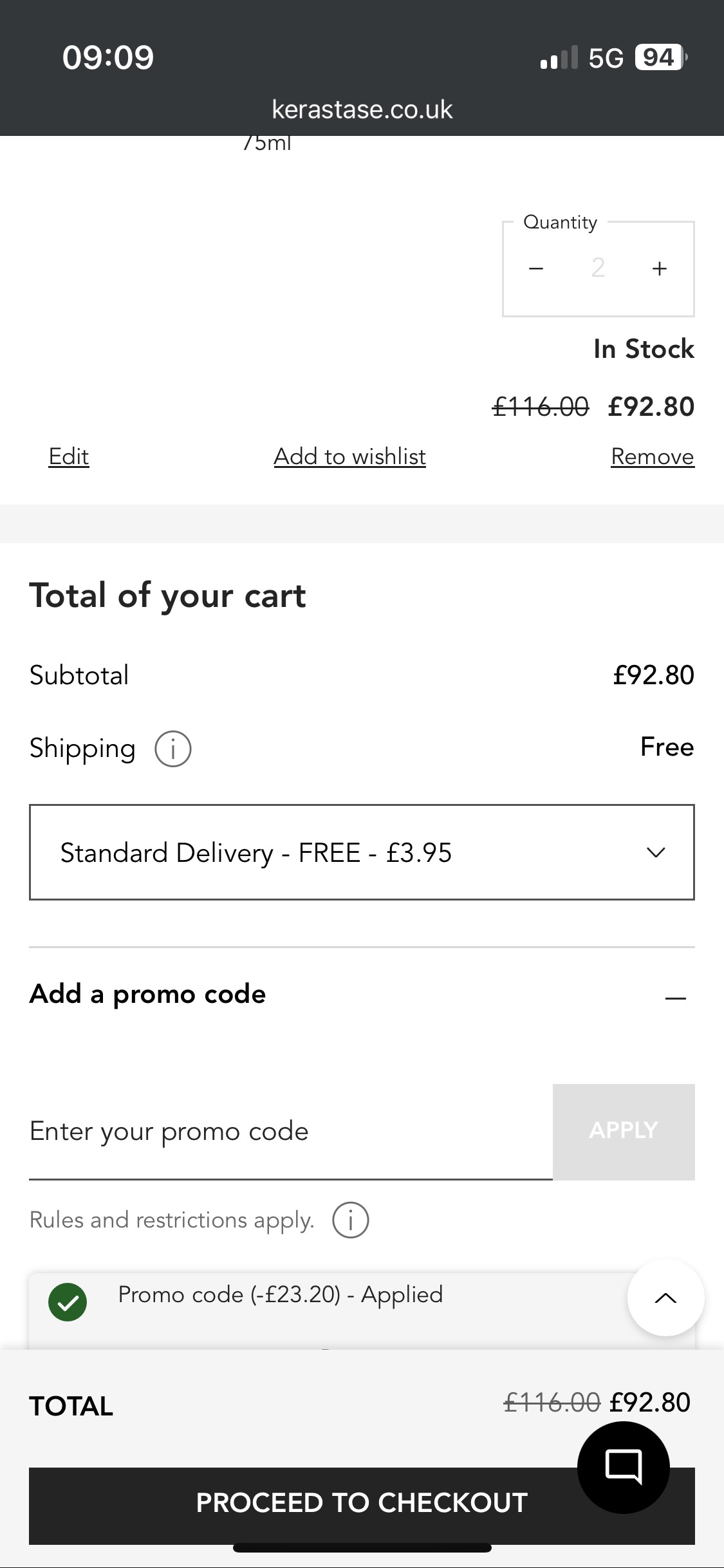Tap the signal strength bars icon
Image resolution: width=724 pixels, height=1568 pixels.
(559, 57)
